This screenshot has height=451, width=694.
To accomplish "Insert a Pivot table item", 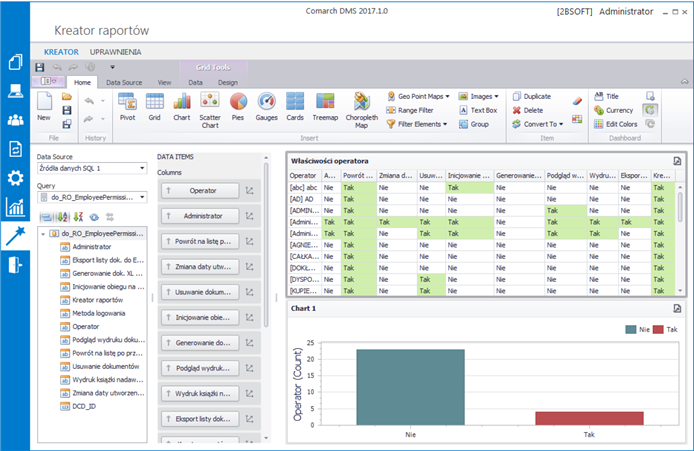I will [127, 107].
